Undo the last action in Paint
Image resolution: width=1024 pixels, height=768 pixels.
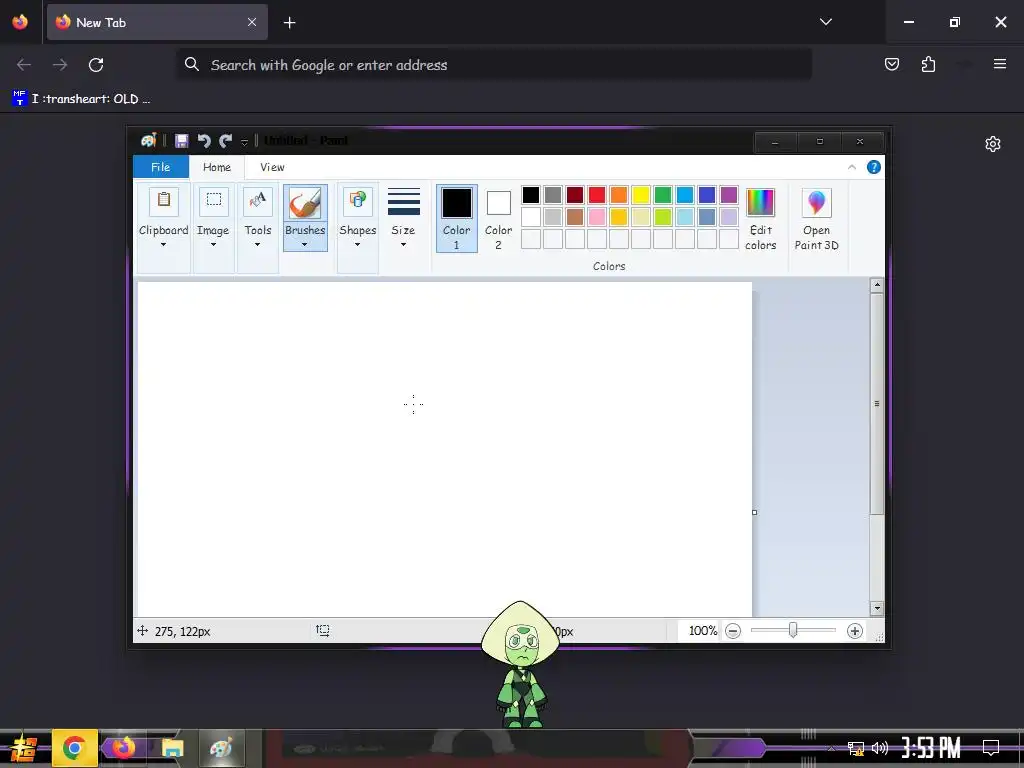click(x=204, y=140)
